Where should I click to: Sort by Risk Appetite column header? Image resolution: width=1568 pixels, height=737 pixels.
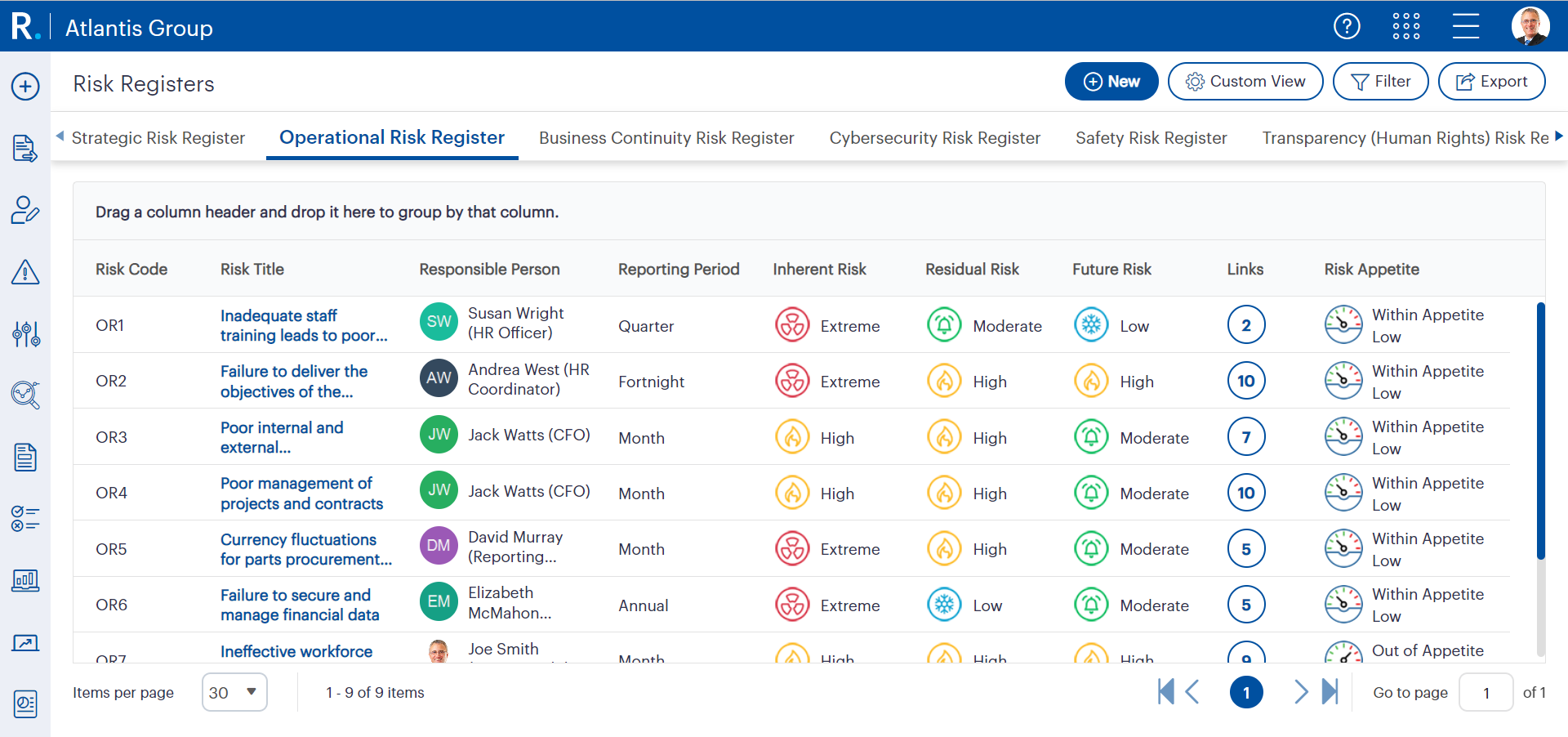pos(1372,269)
